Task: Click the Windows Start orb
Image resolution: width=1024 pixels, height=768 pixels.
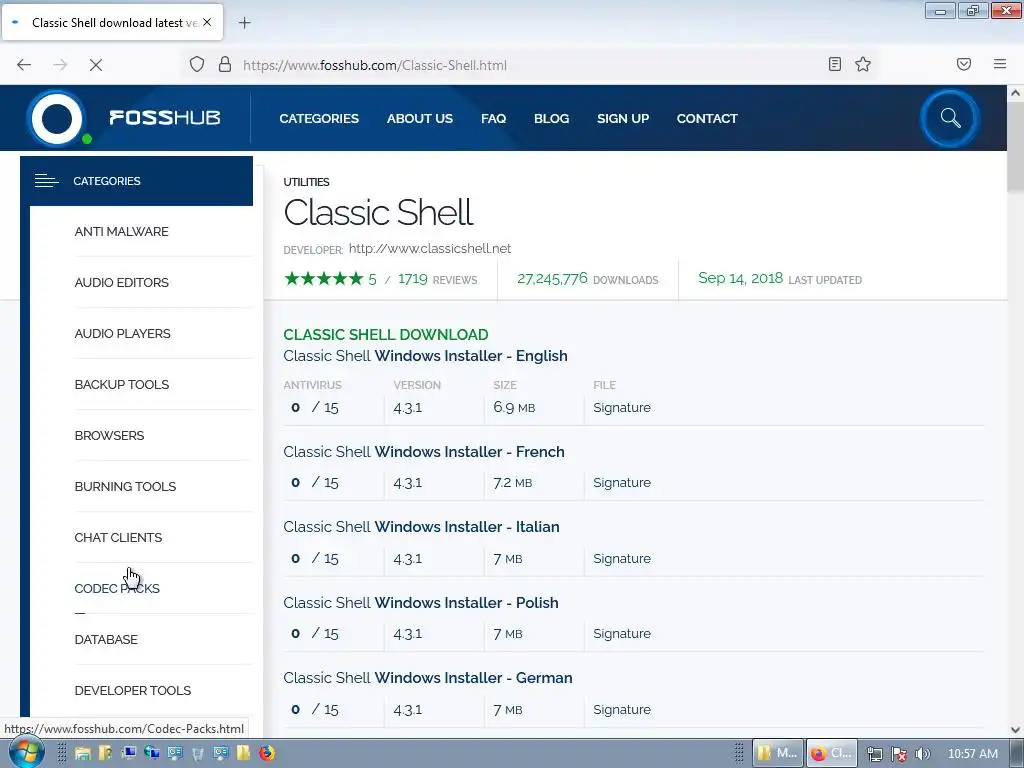Action: pos(26,753)
